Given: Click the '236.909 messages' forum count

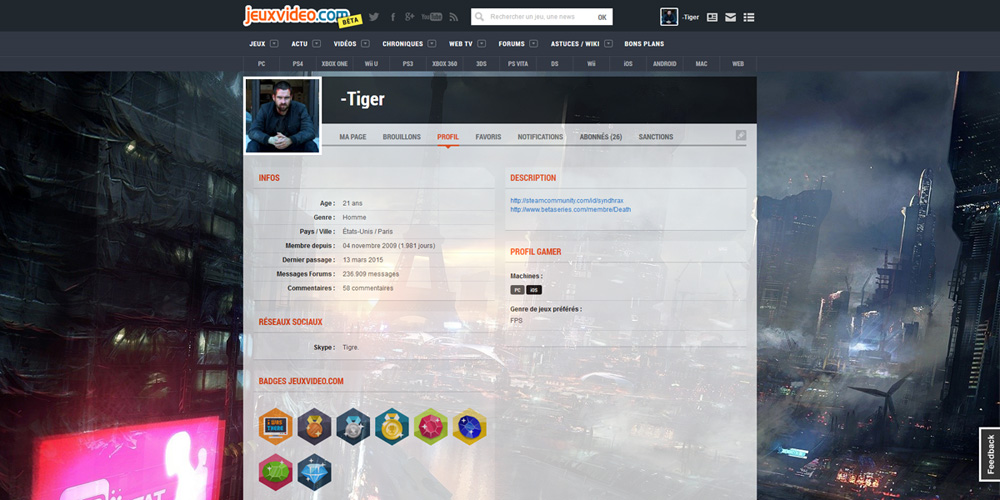Looking at the screenshot, I should (371, 274).
